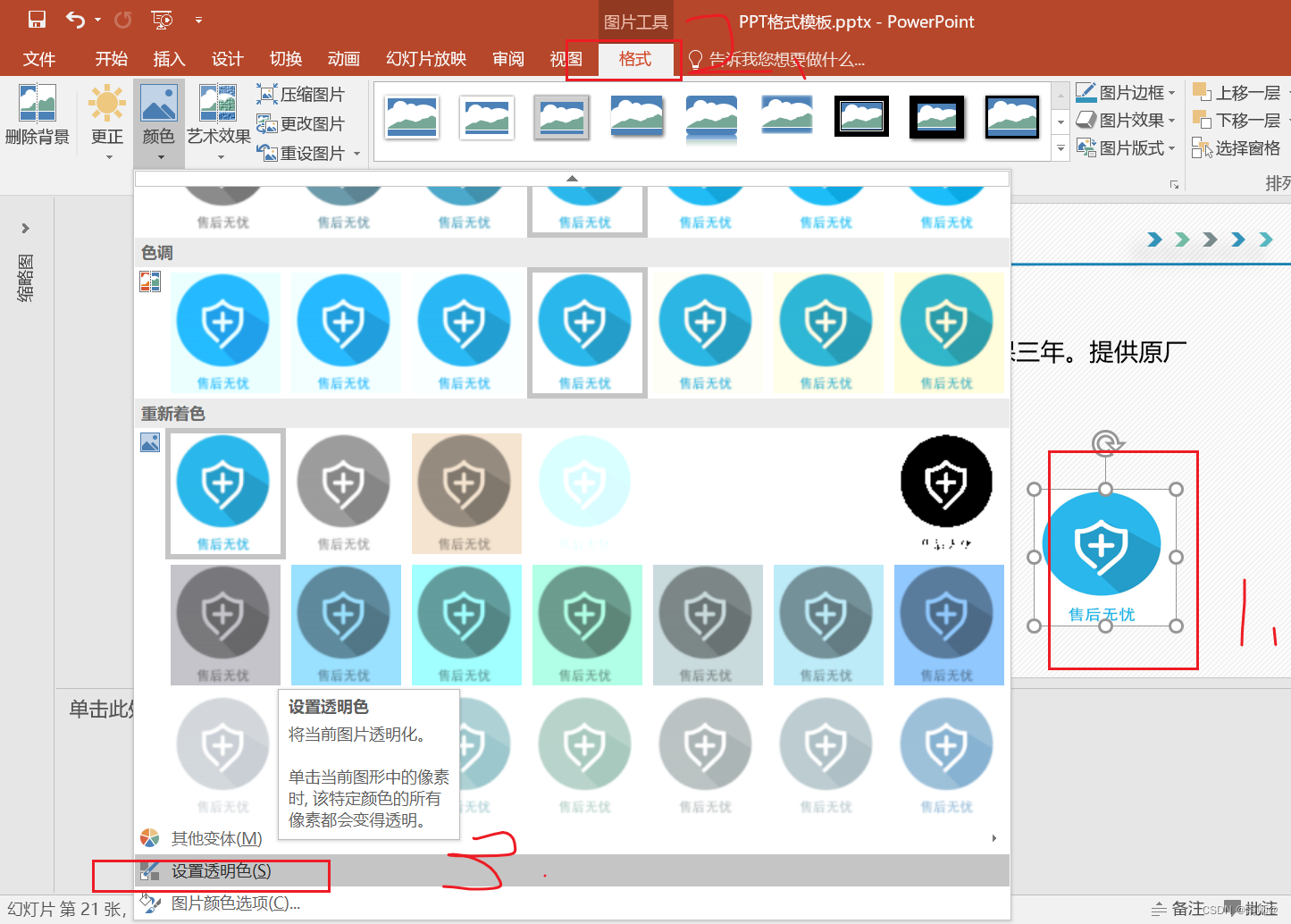This screenshot has height=924, width=1291.
Task: Expand the 重设图片 dropdown arrow
Action: (x=357, y=153)
